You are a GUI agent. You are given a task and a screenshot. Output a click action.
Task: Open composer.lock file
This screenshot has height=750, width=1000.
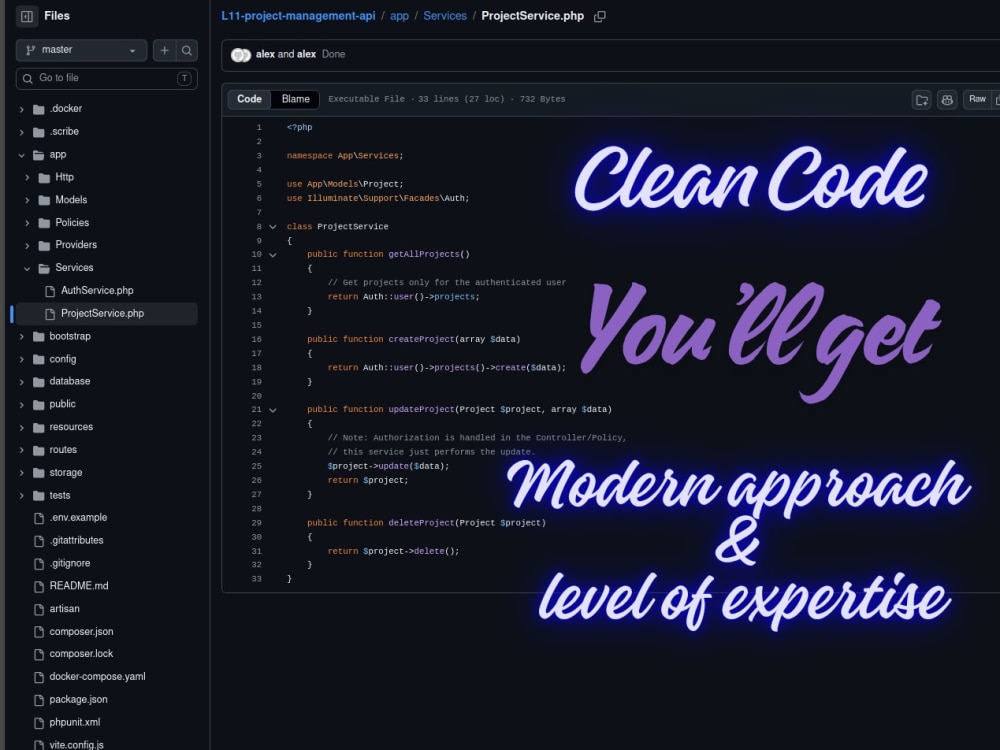click(82, 654)
